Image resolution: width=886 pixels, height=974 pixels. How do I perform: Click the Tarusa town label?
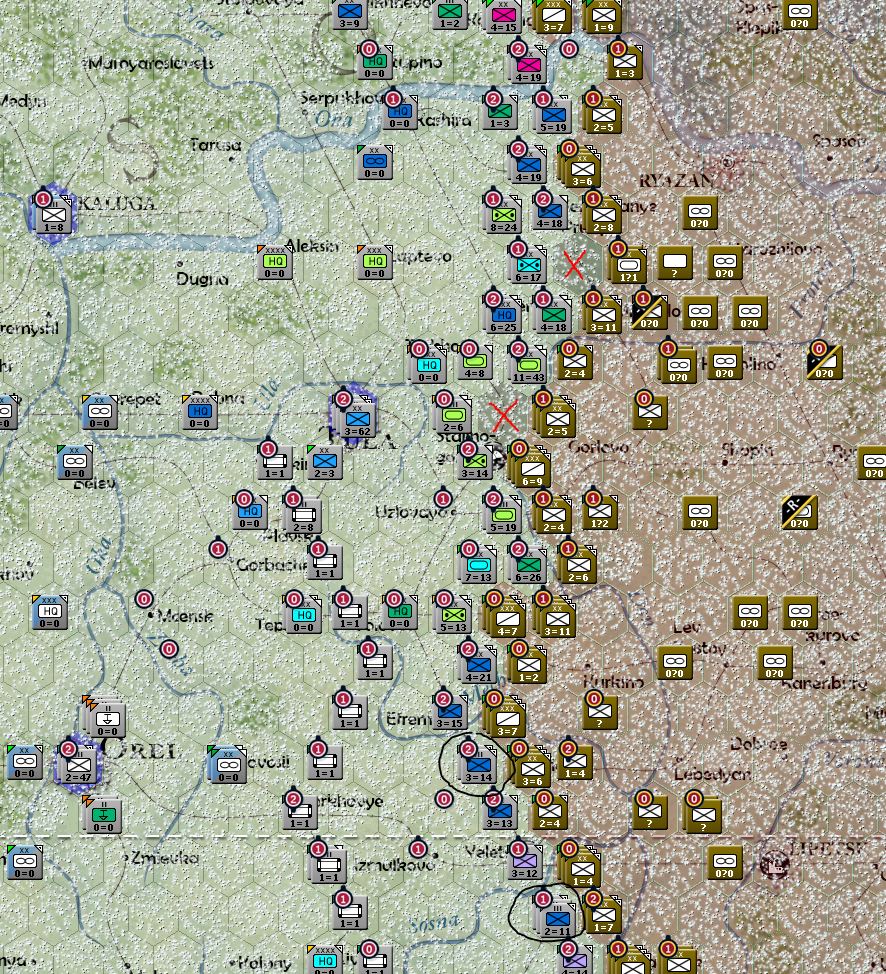coord(216,145)
